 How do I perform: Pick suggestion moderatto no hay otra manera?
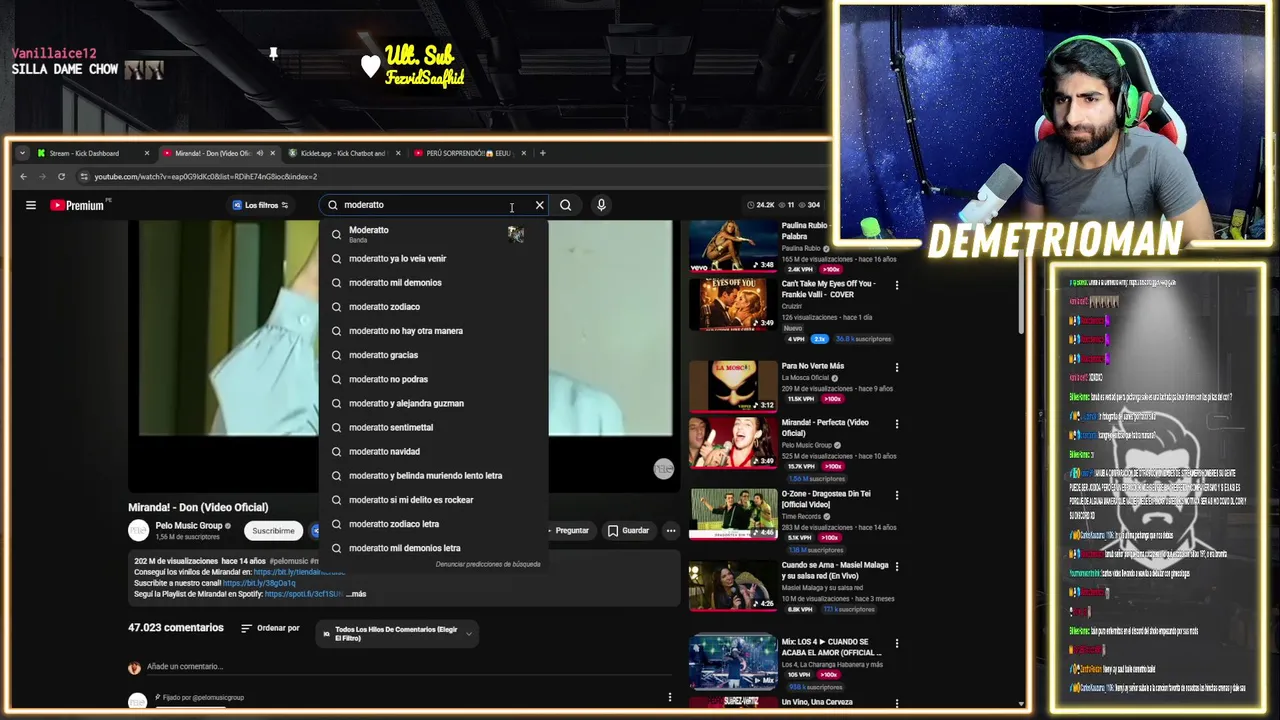[433, 330]
